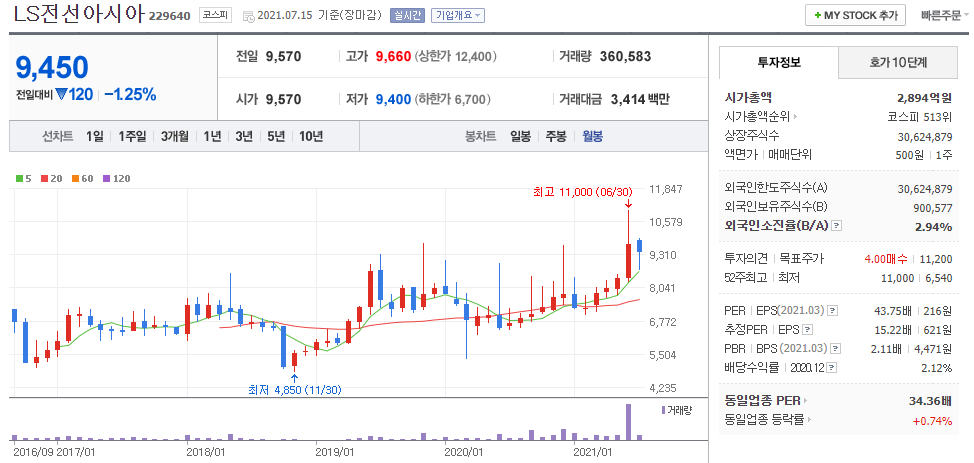Switch candlestick chart to 일봉

[521, 136]
